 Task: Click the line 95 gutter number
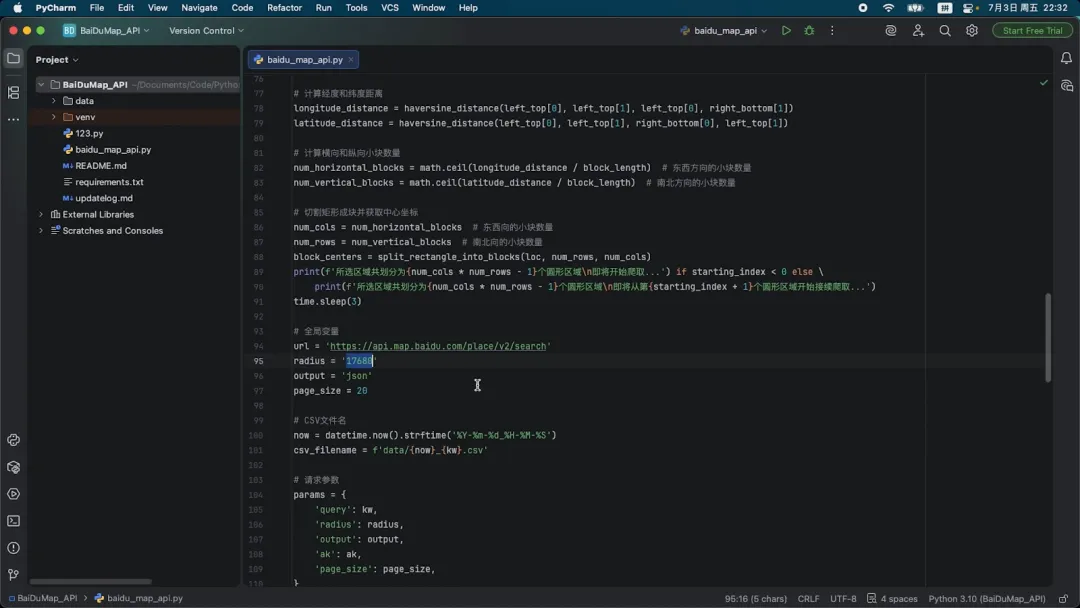coord(258,361)
